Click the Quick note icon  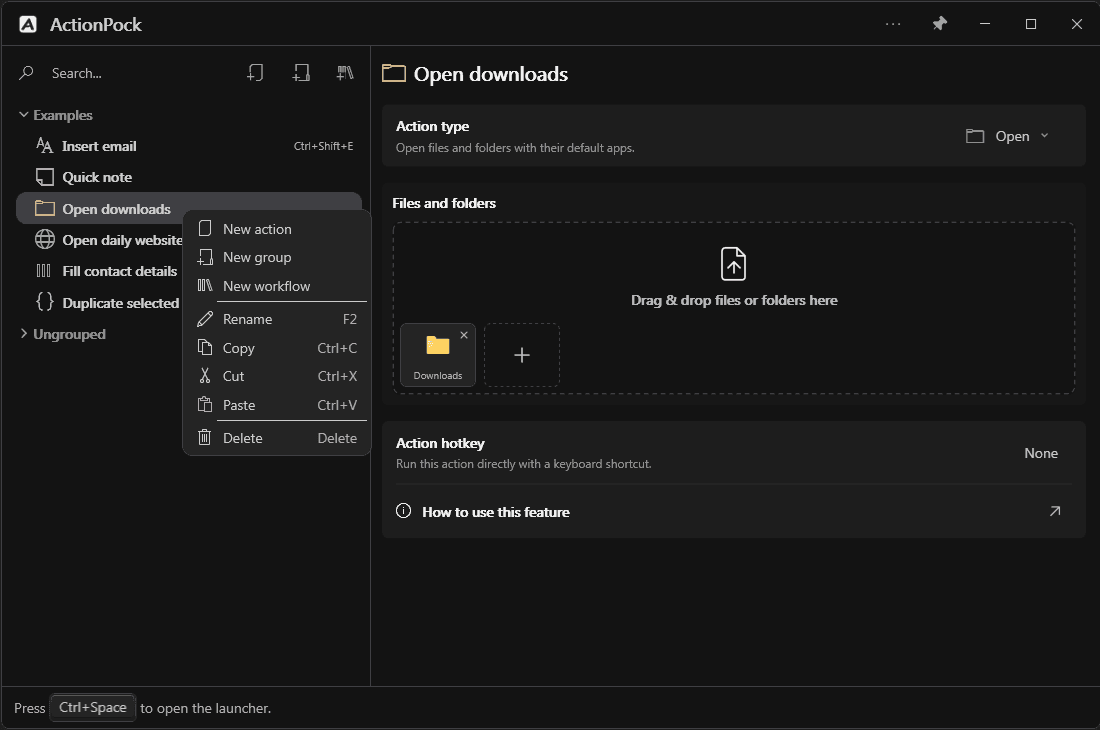[45, 177]
